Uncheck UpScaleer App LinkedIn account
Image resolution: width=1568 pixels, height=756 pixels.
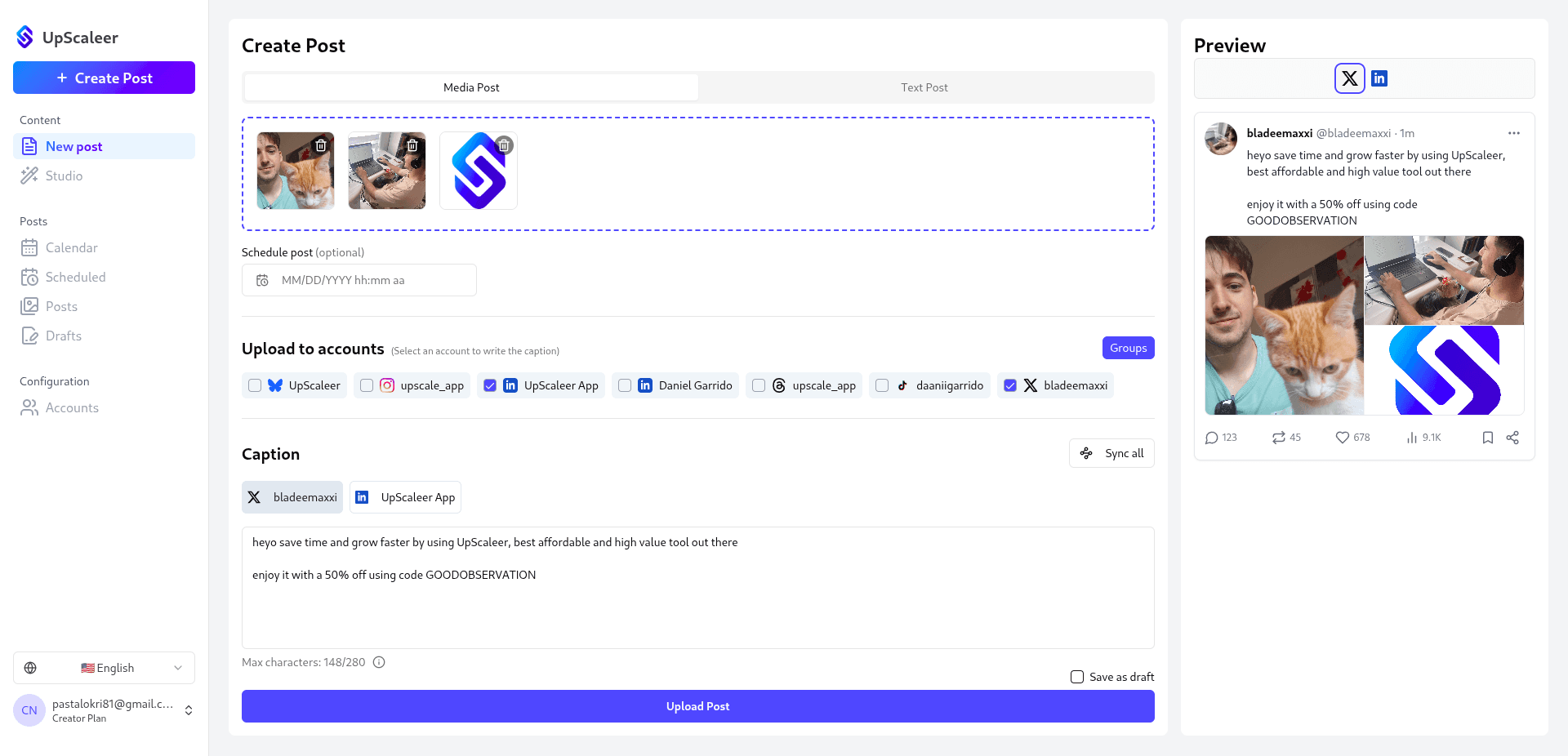[490, 385]
